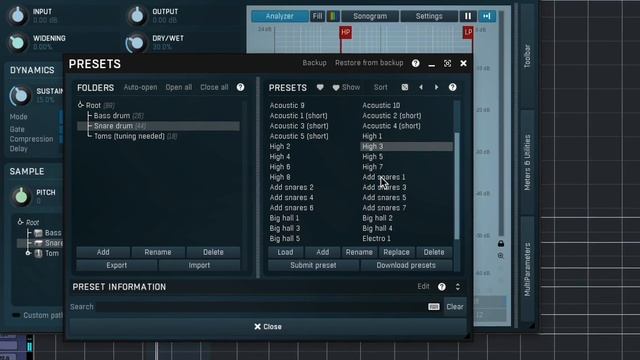Click Backup in Presets header
The height and width of the screenshot is (360, 640).
(314, 63)
